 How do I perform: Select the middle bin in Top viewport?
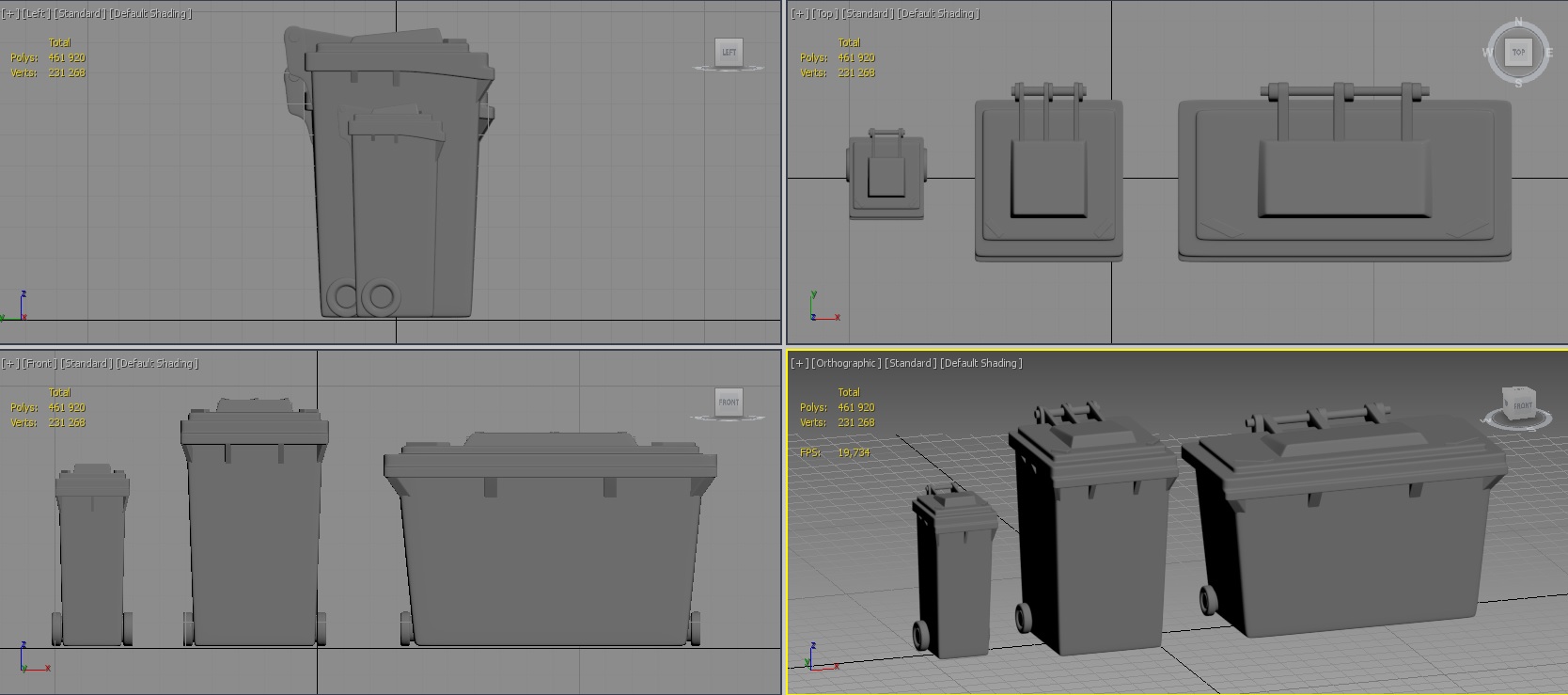click(1048, 179)
